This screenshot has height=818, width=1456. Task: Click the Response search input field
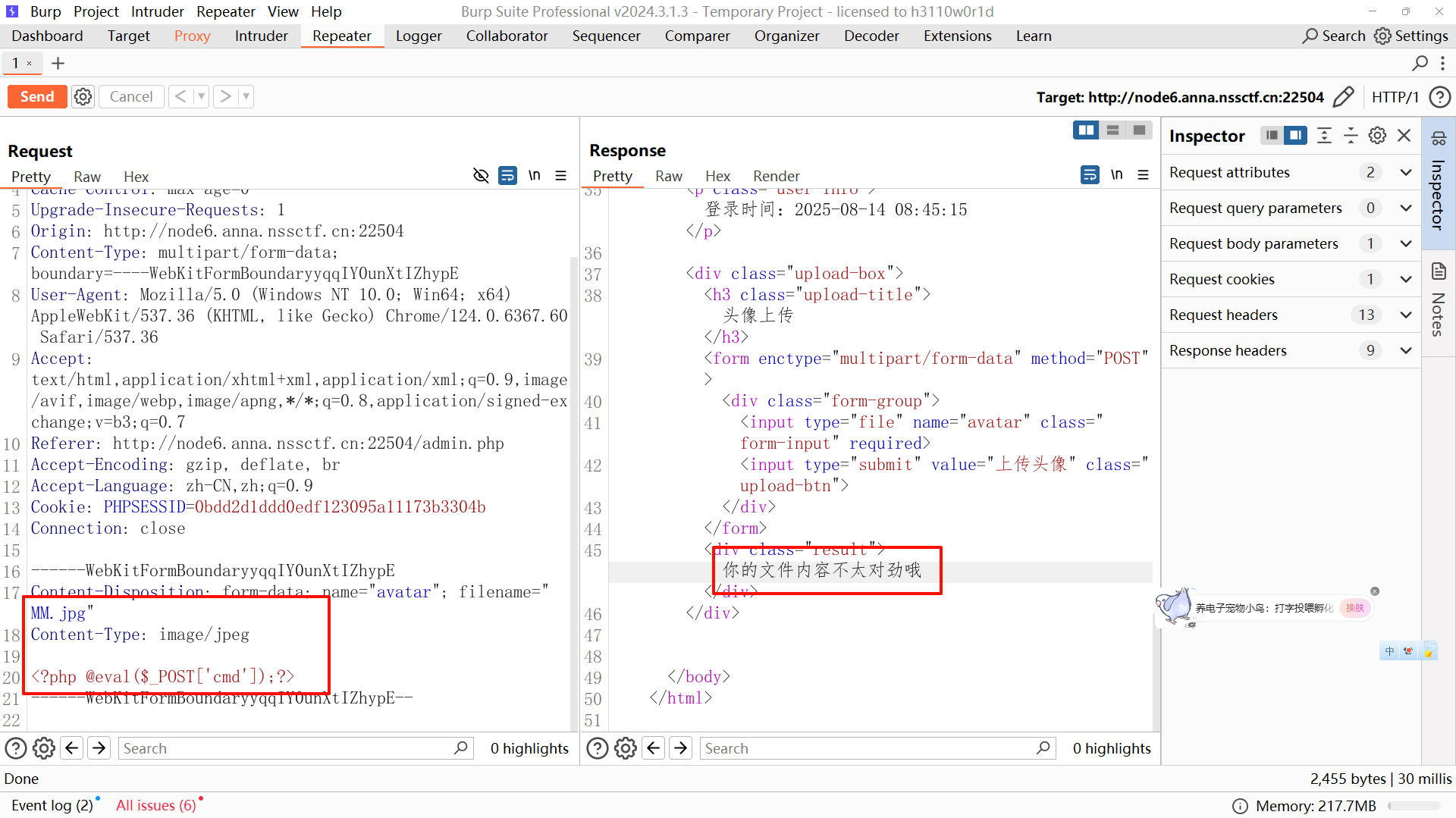(x=878, y=748)
